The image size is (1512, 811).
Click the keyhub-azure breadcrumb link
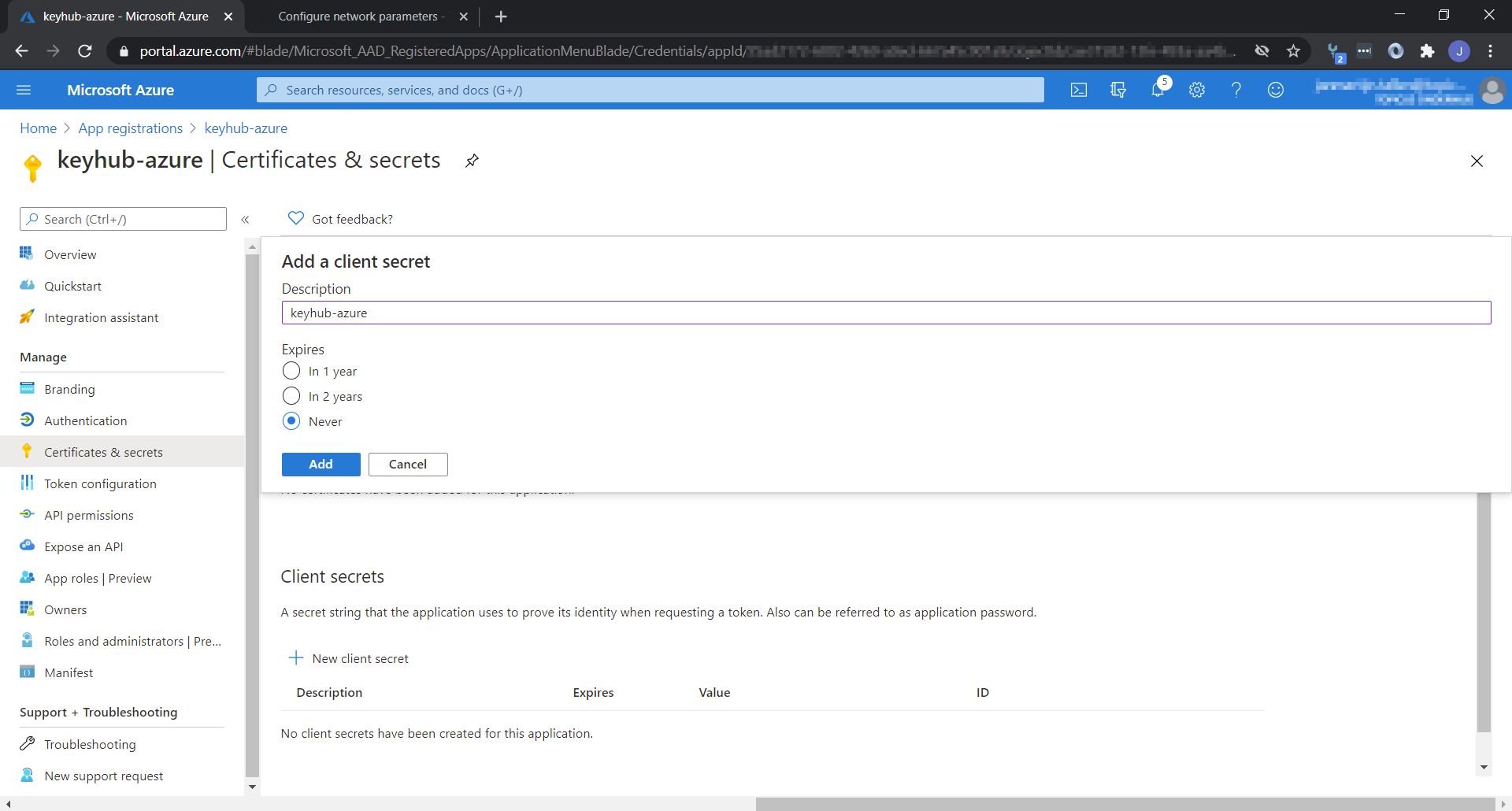tap(246, 128)
